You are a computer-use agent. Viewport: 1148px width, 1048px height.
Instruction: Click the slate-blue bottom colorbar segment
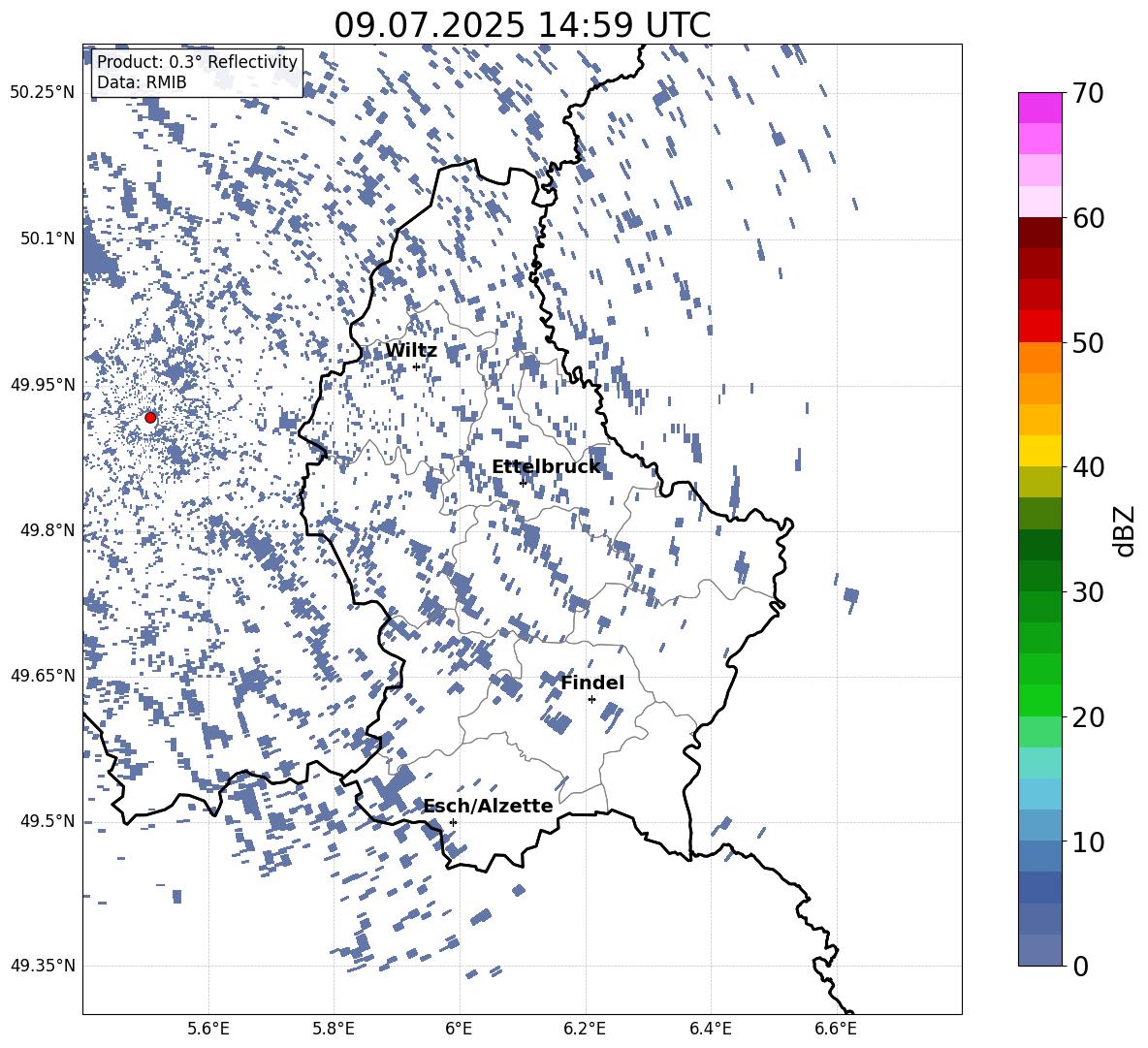pyautogui.click(x=1039, y=950)
